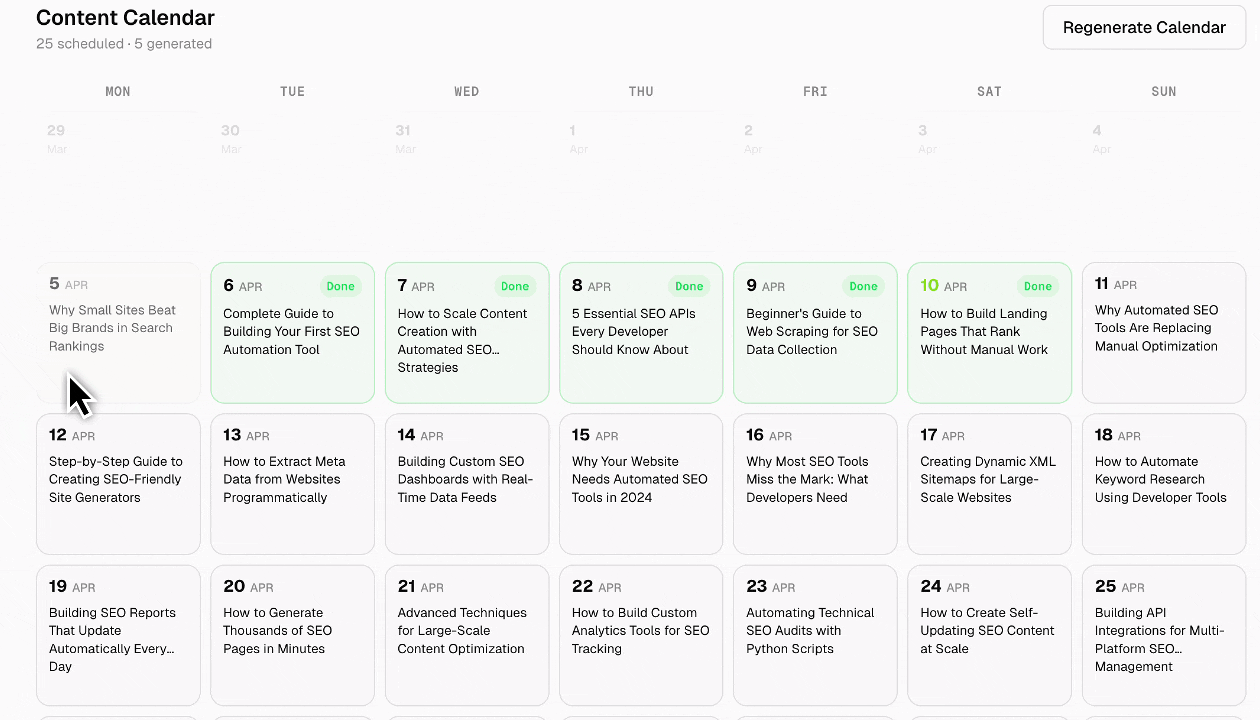The image size is (1260, 720).
Task: Select the April 19 Building SEO Reports card
Action: [x=118, y=633]
